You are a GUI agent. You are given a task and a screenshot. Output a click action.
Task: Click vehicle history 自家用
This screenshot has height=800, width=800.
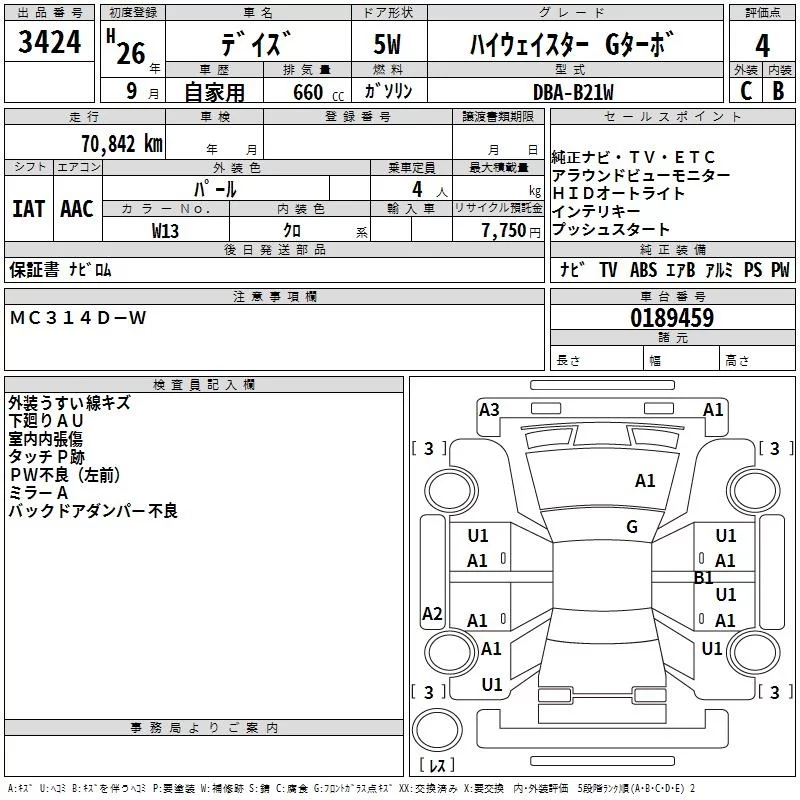point(214,92)
